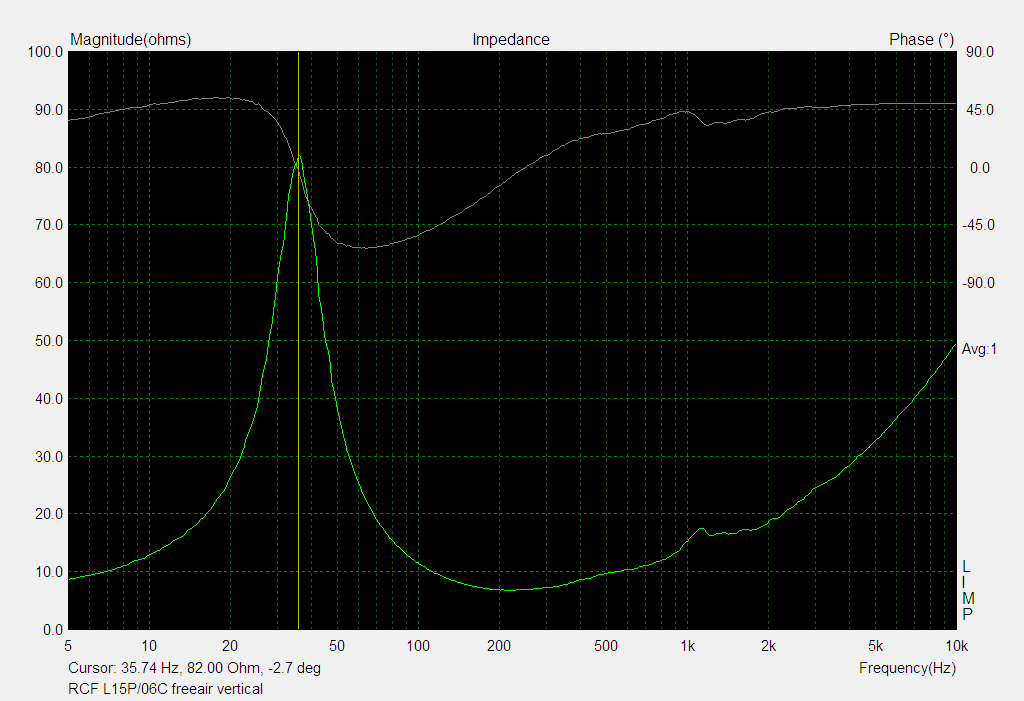Viewport: 1024px width, 701px height.
Task: Click the cursor readout '35.74 Hz, 82.00 Ohm'
Action: (x=193, y=668)
